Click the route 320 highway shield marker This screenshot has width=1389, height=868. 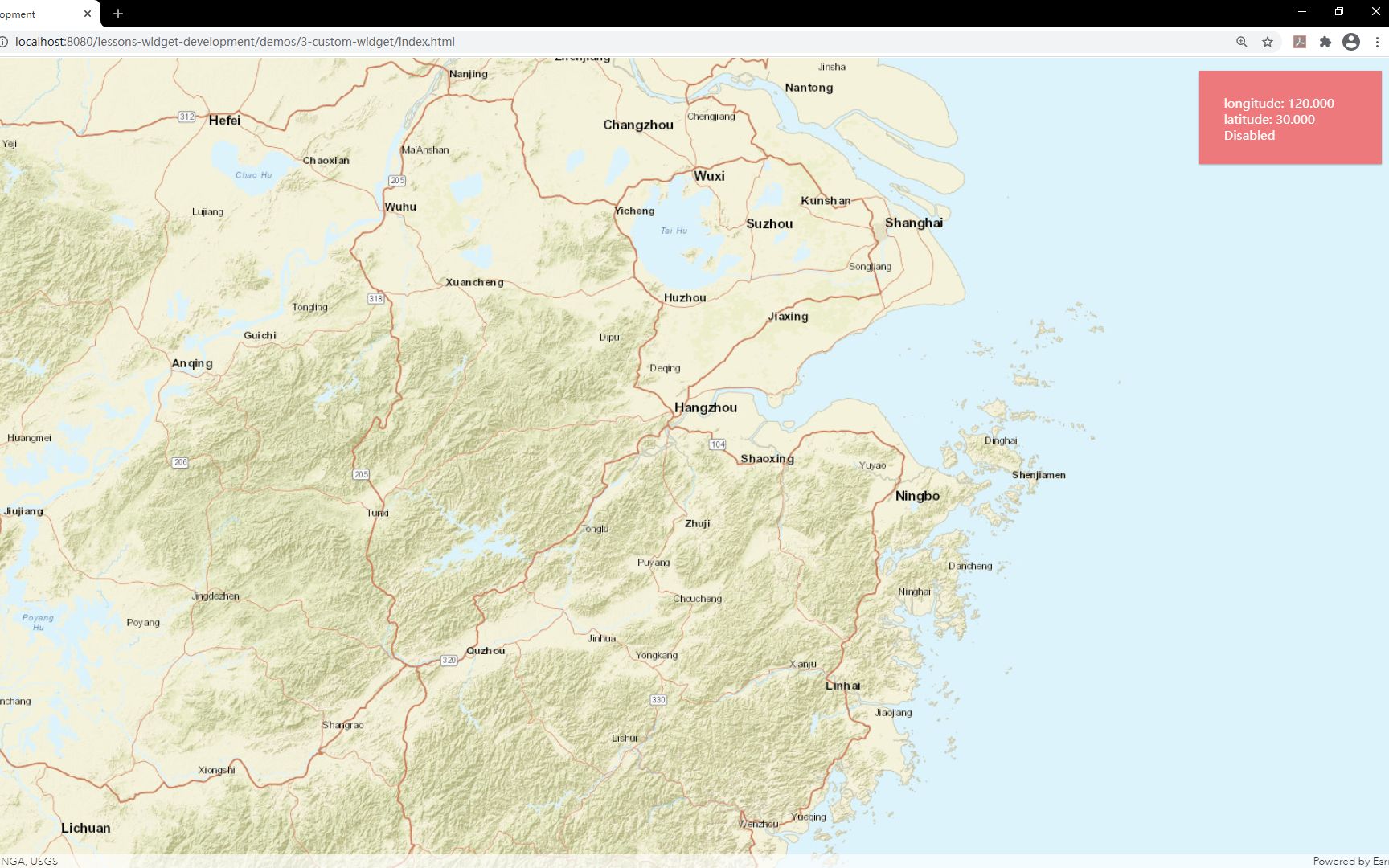click(x=449, y=658)
